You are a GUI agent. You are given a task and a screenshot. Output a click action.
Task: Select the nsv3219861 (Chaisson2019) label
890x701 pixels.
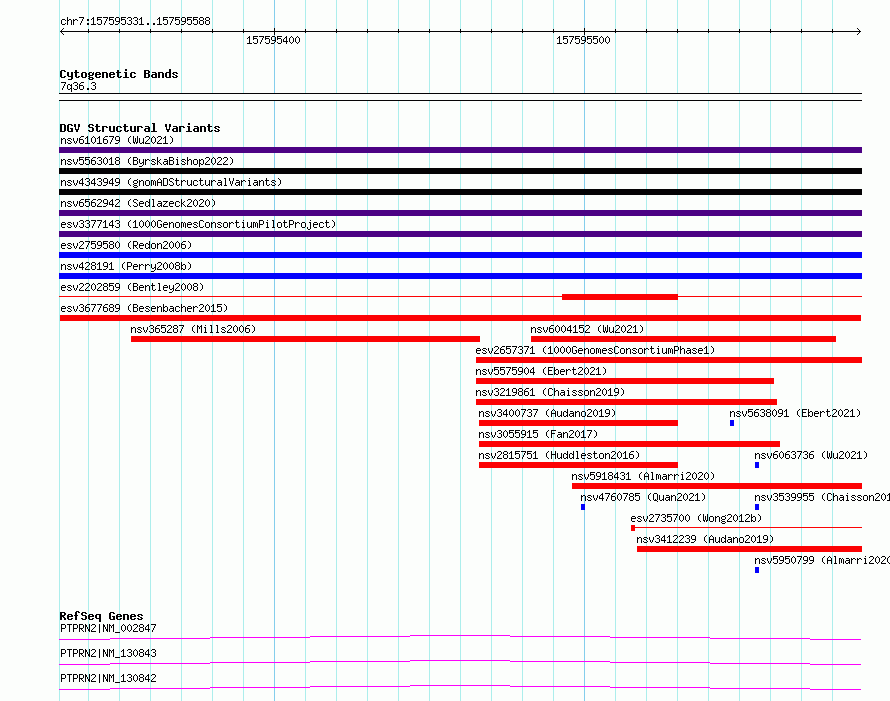tap(550, 392)
